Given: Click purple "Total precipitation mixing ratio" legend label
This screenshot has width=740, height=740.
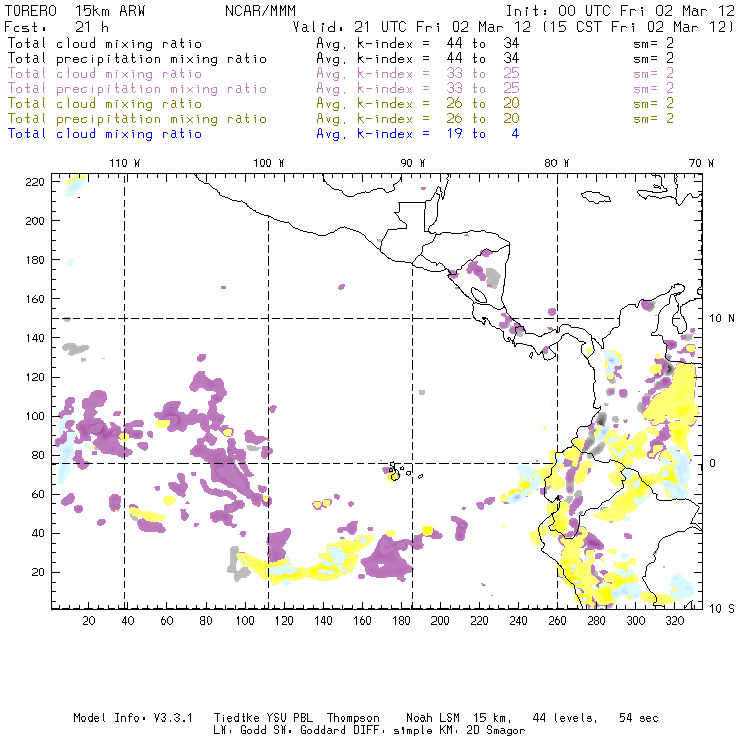Looking at the screenshot, I should [137, 89].
